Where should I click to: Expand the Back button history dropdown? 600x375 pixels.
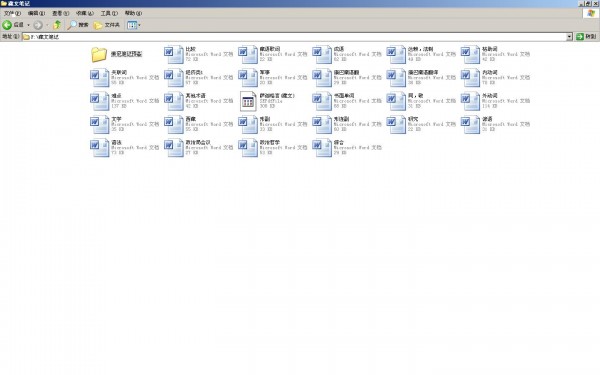[x=28, y=25]
